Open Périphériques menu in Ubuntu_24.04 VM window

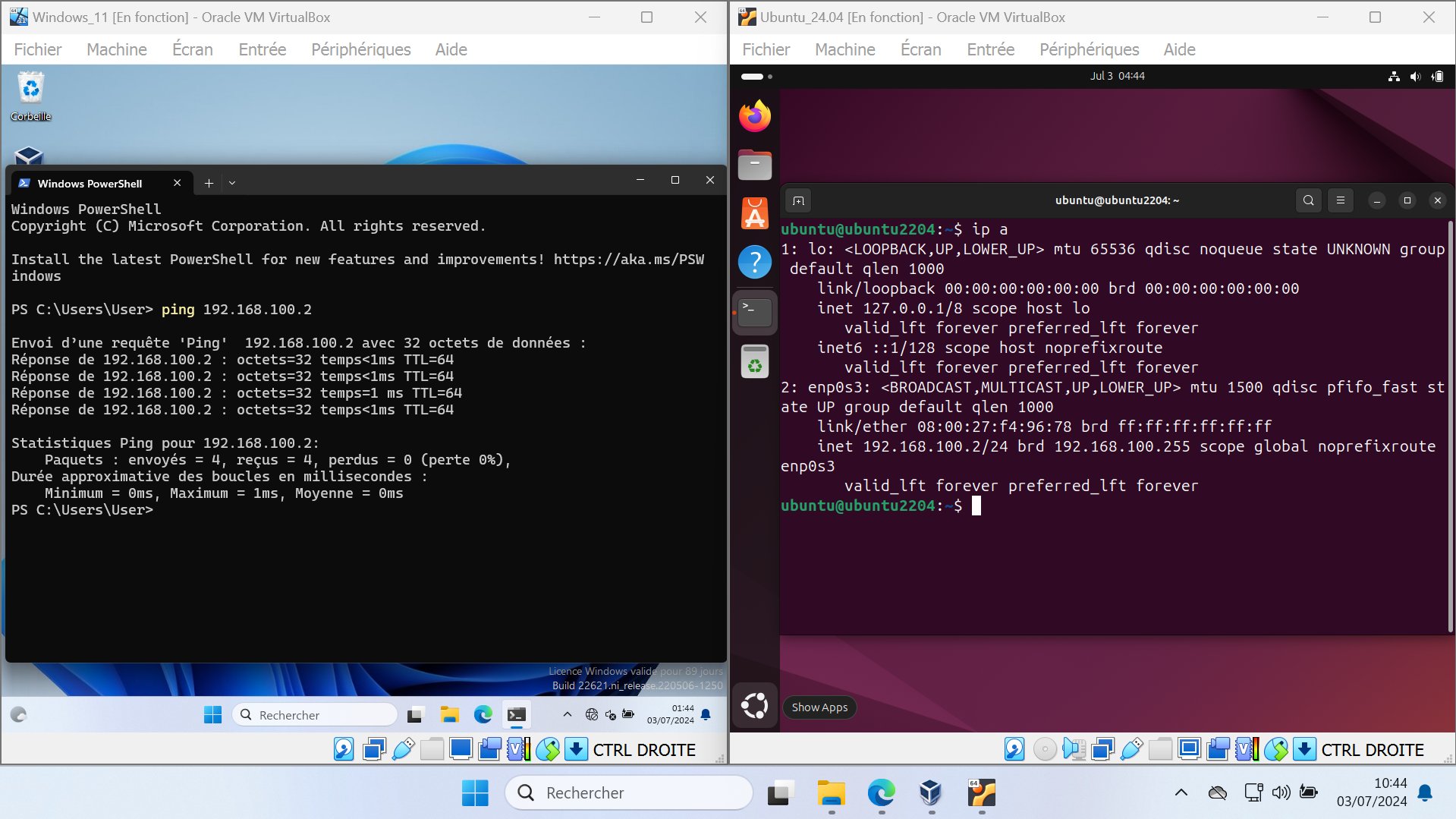point(1090,49)
